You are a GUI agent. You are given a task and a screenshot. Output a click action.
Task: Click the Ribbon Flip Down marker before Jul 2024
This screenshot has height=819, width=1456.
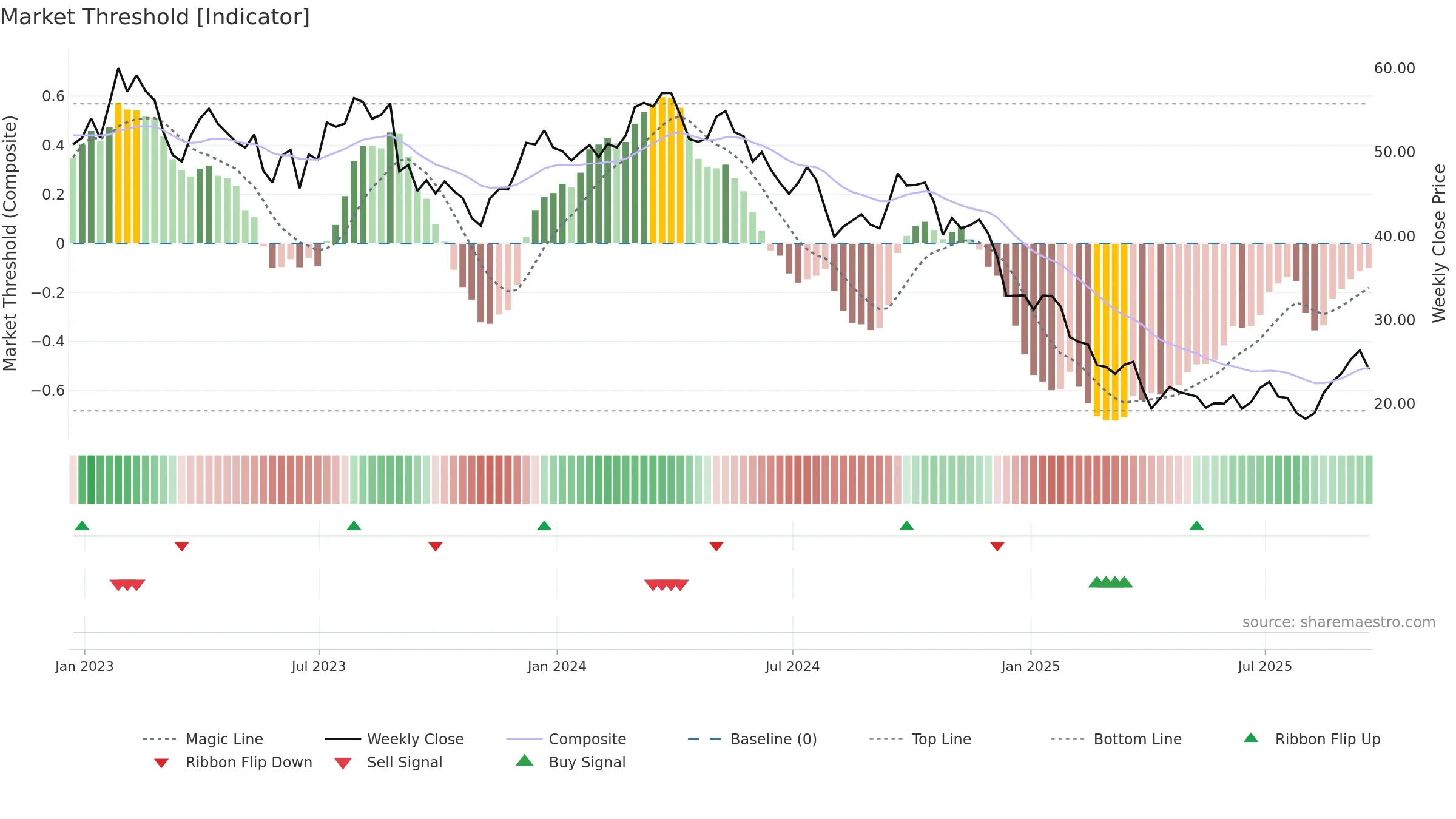tap(716, 547)
